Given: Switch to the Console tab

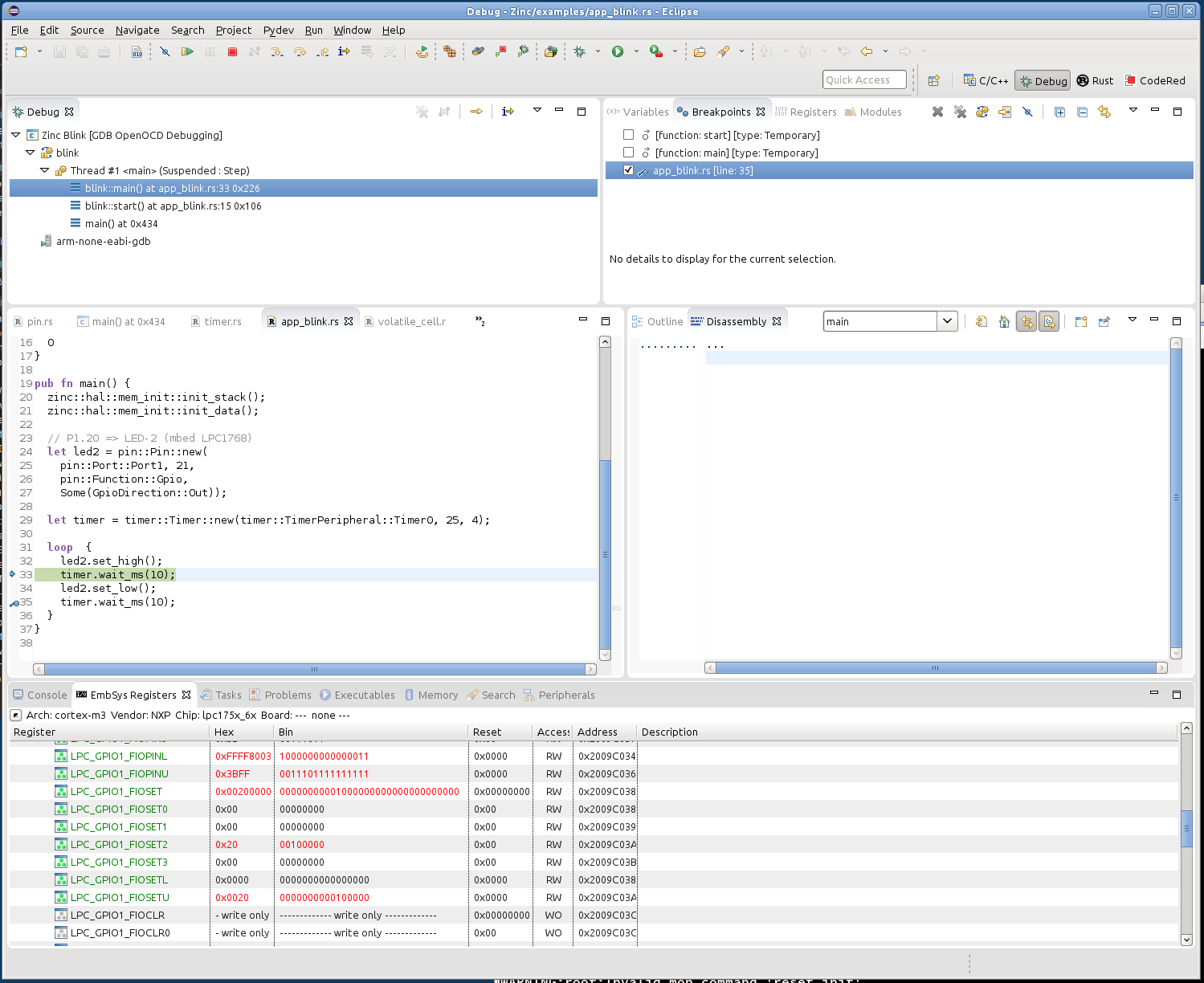Looking at the screenshot, I should (40, 695).
